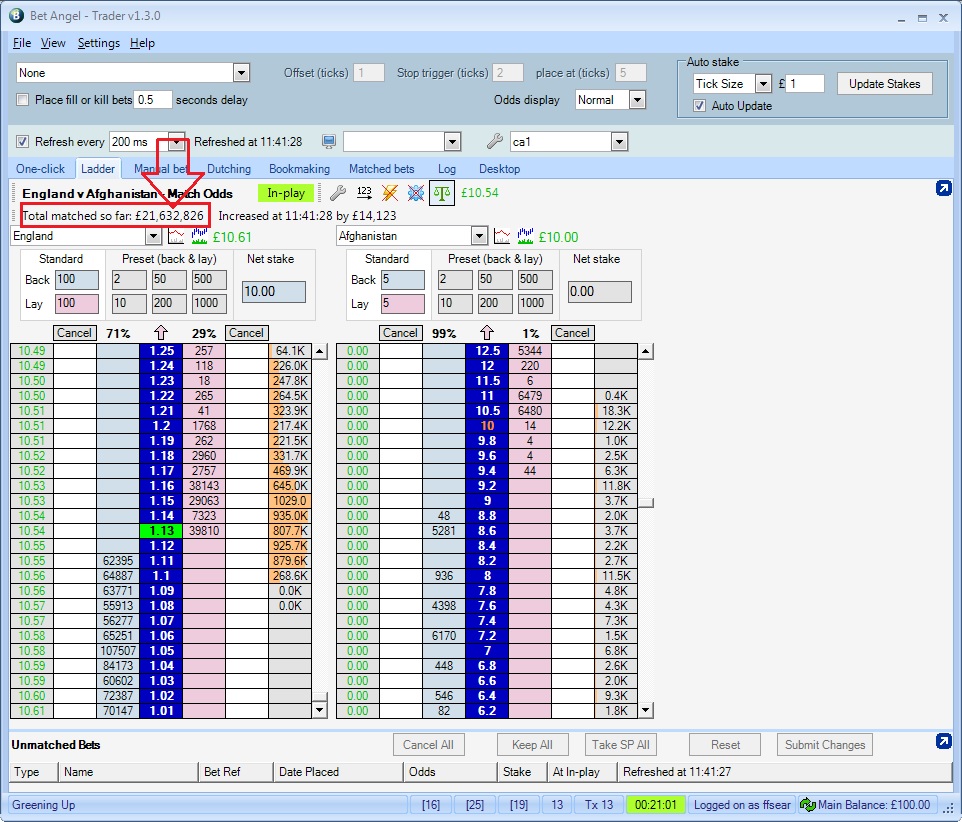Toggle the Refresh every checkbox
The height and width of the screenshot is (822, 962).
(x=23, y=143)
